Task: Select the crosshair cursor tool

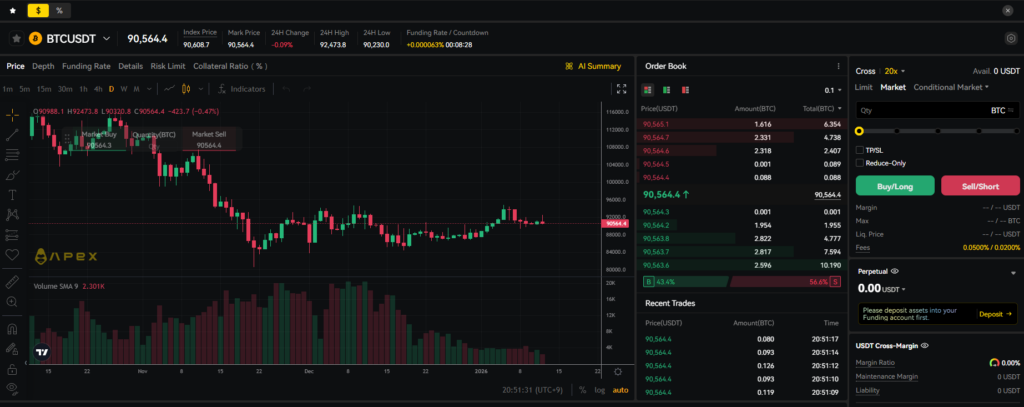Action: point(12,115)
